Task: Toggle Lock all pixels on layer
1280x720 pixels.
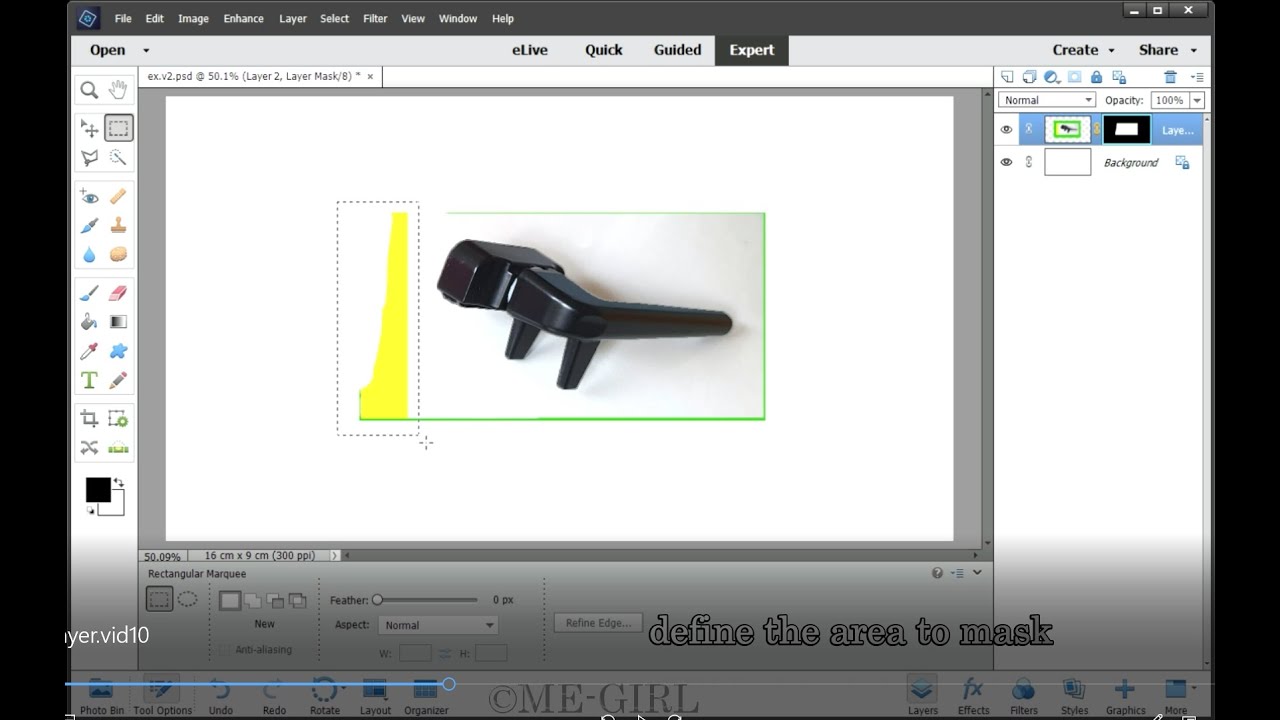Action: pos(1096,77)
